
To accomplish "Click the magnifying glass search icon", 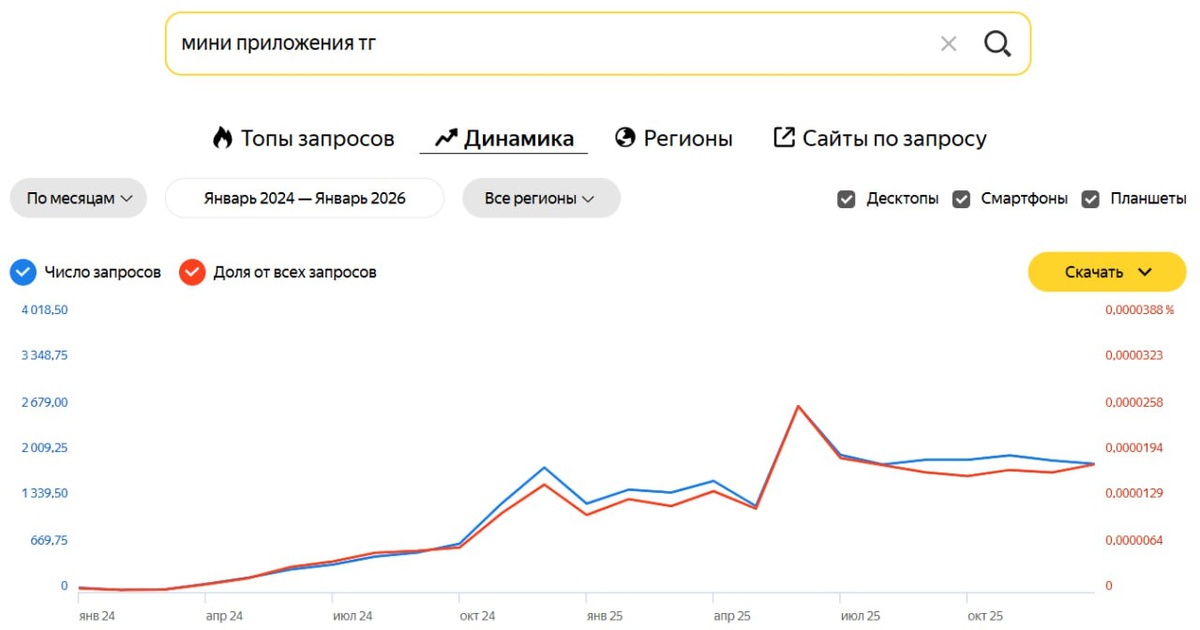I will click(x=997, y=44).
